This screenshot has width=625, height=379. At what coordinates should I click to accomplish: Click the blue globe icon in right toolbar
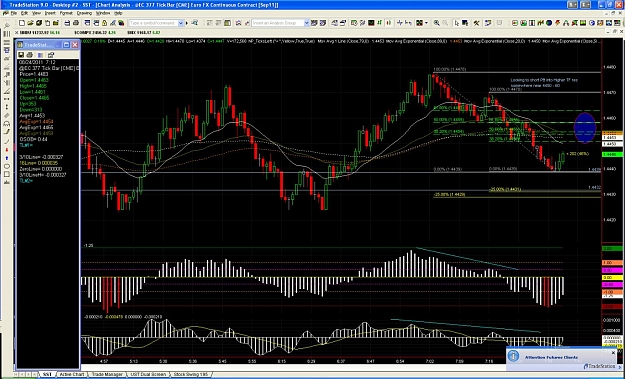[549, 23]
